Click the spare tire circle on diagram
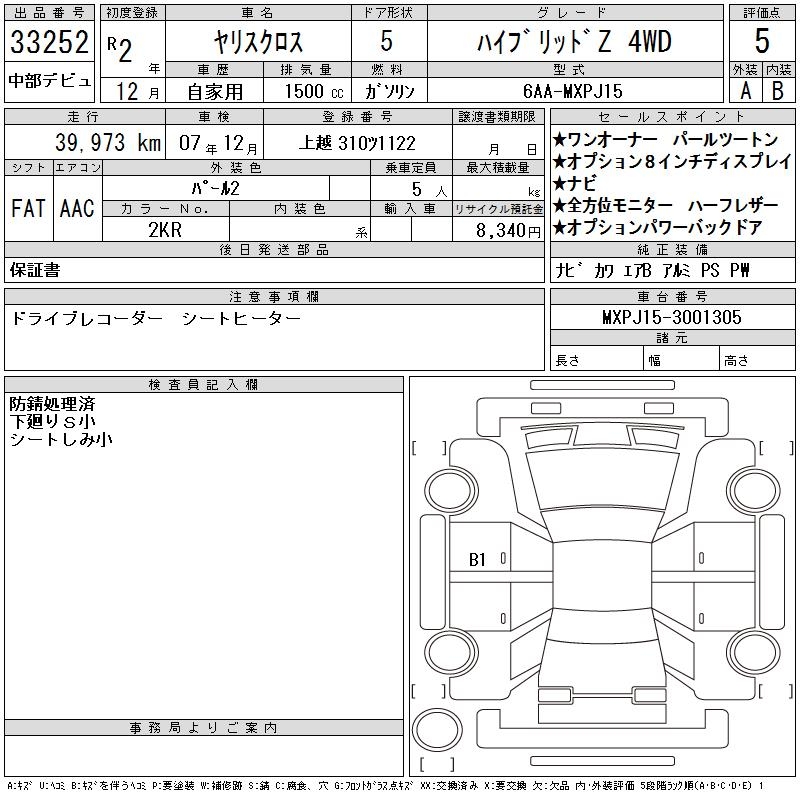The image size is (800, 800). coord(437,729)
